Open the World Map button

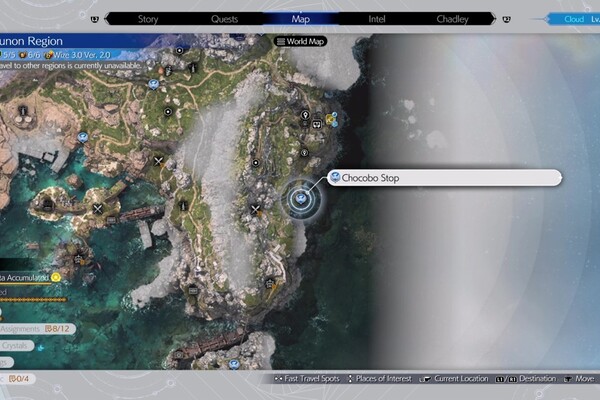300,41
